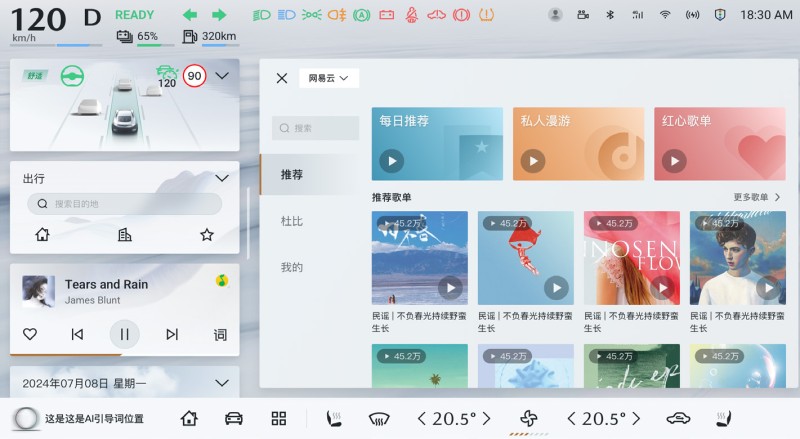Open the dashcam recorder status icon
The width and height of the screenshot is (800, 439).
pos(583,15)
